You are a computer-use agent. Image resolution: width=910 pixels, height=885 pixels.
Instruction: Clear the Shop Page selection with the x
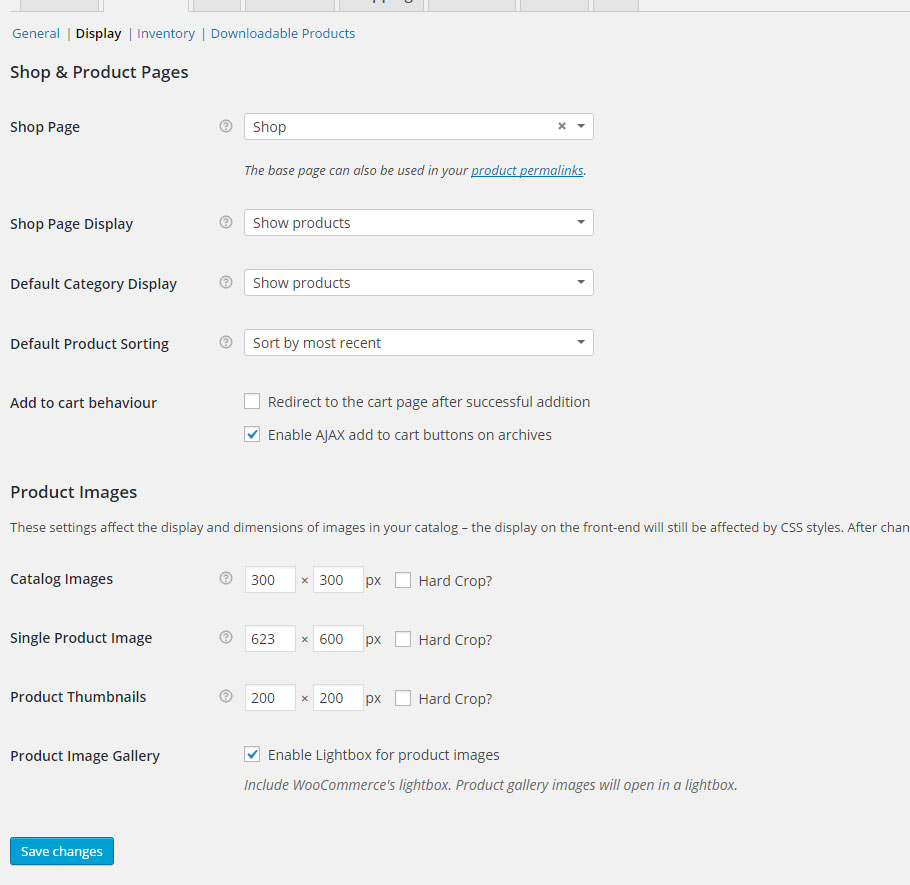coord(562,126)
